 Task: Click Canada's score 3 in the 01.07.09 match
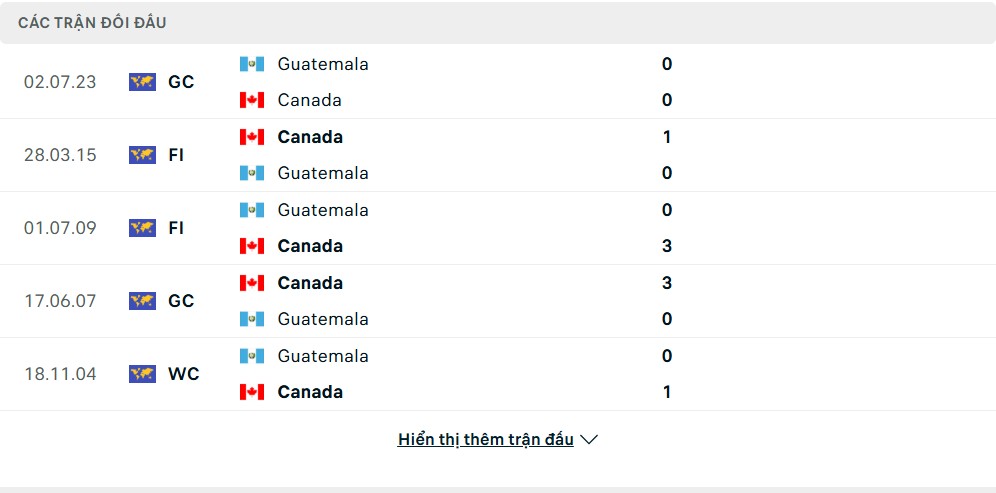[667, 246]
